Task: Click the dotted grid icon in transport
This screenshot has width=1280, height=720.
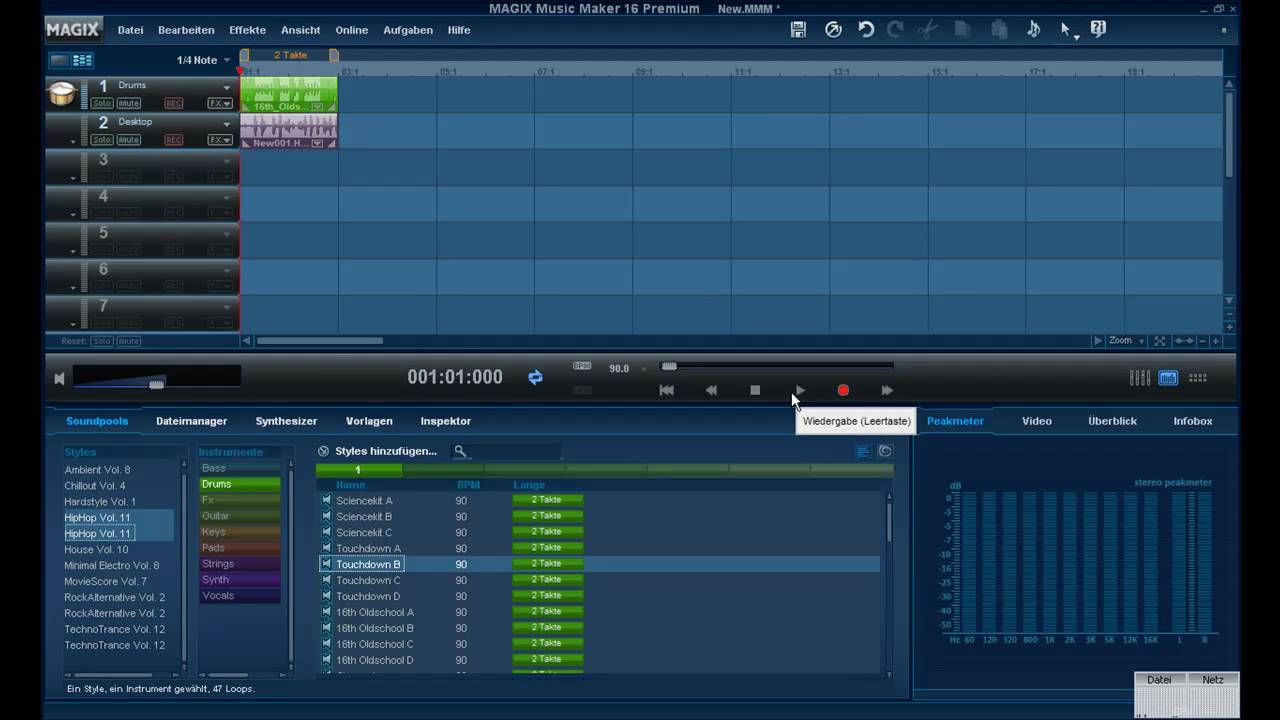Action: (x=1197, y=378)
